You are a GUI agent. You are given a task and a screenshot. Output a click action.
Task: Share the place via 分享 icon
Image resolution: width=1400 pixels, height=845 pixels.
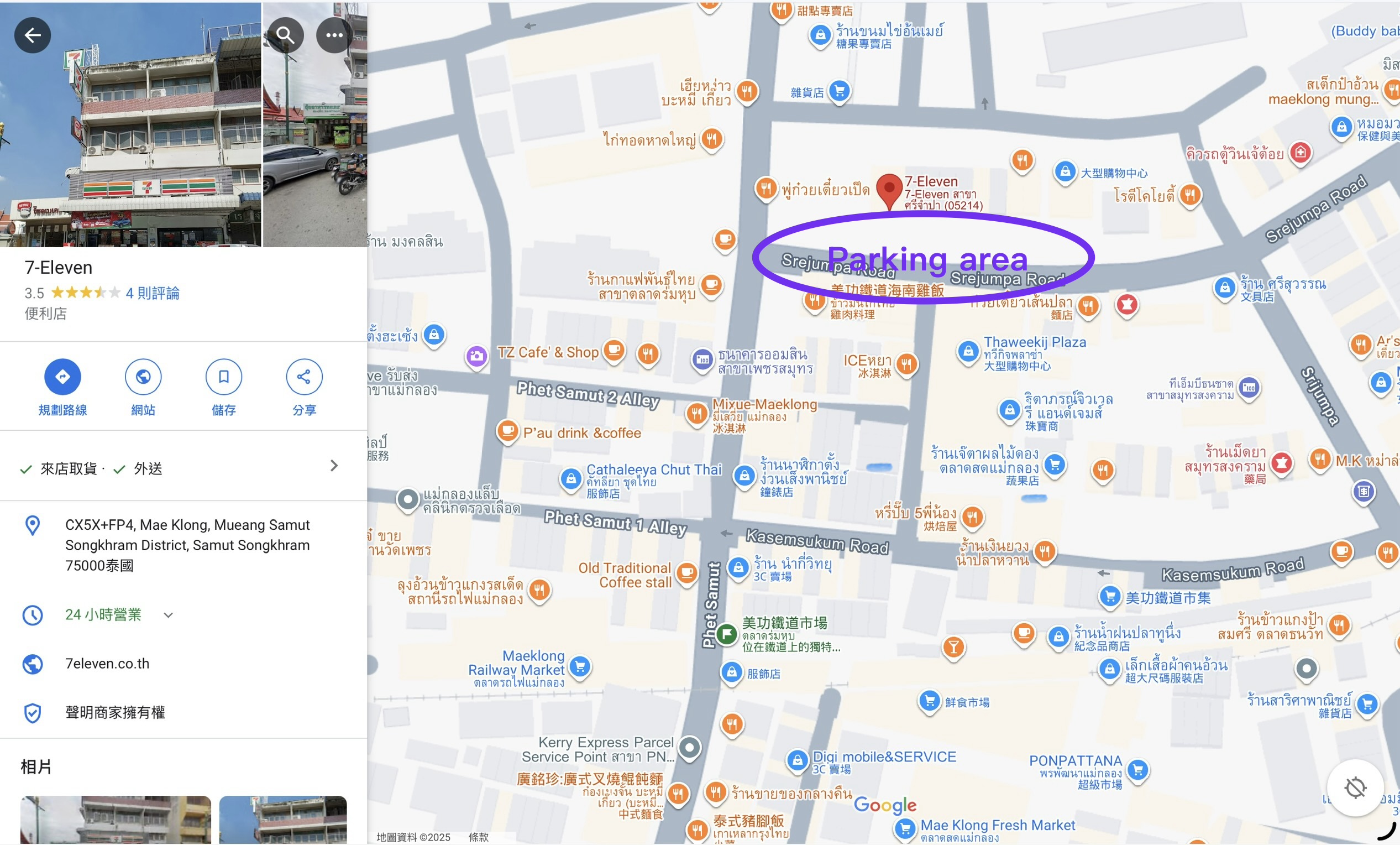pyautogui.click(x=304, y=377)
